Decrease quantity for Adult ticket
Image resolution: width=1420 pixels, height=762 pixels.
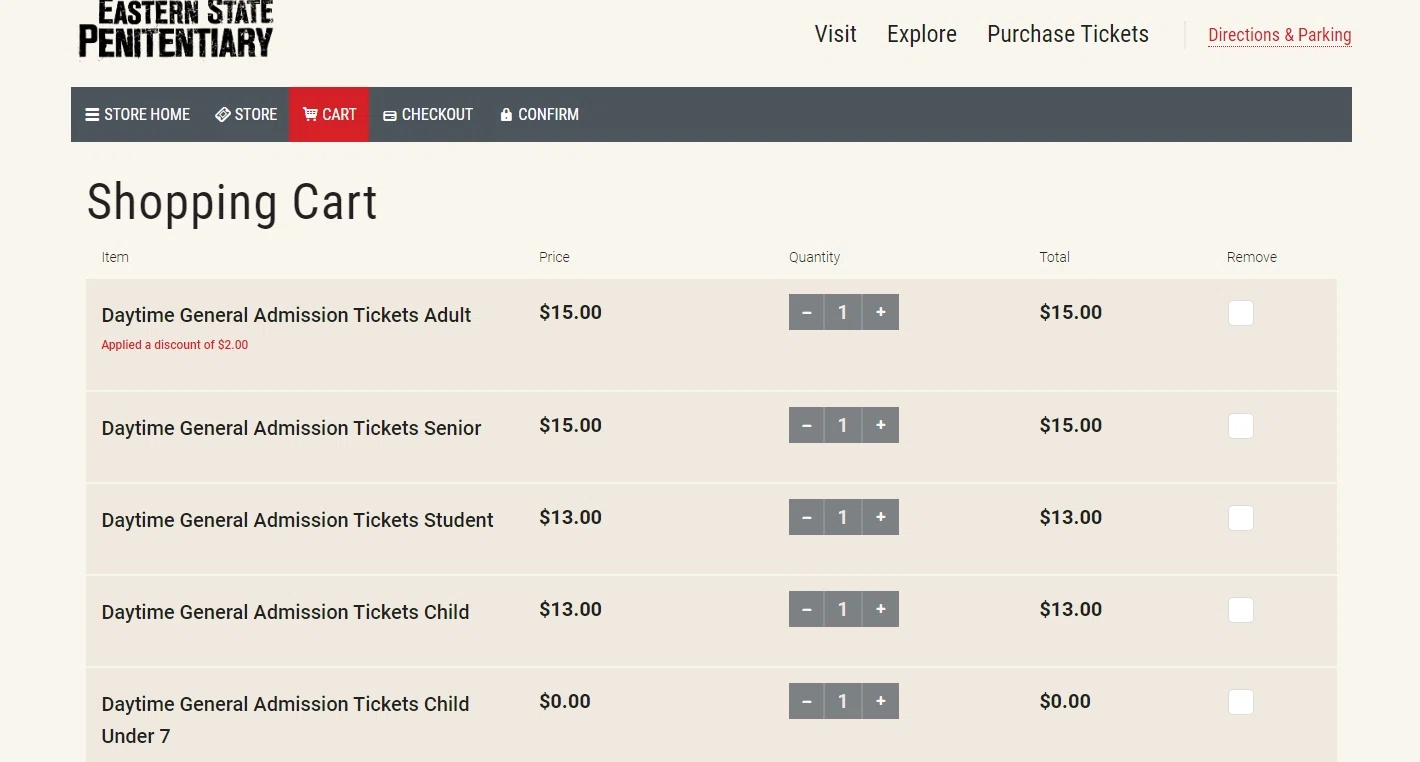(x=806, y=312)
